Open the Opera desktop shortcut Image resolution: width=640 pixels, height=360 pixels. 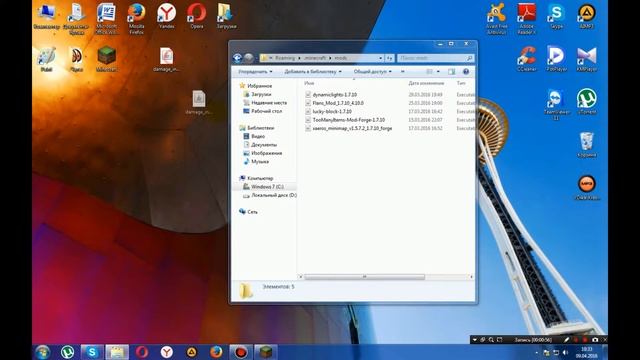click(197, 15)
